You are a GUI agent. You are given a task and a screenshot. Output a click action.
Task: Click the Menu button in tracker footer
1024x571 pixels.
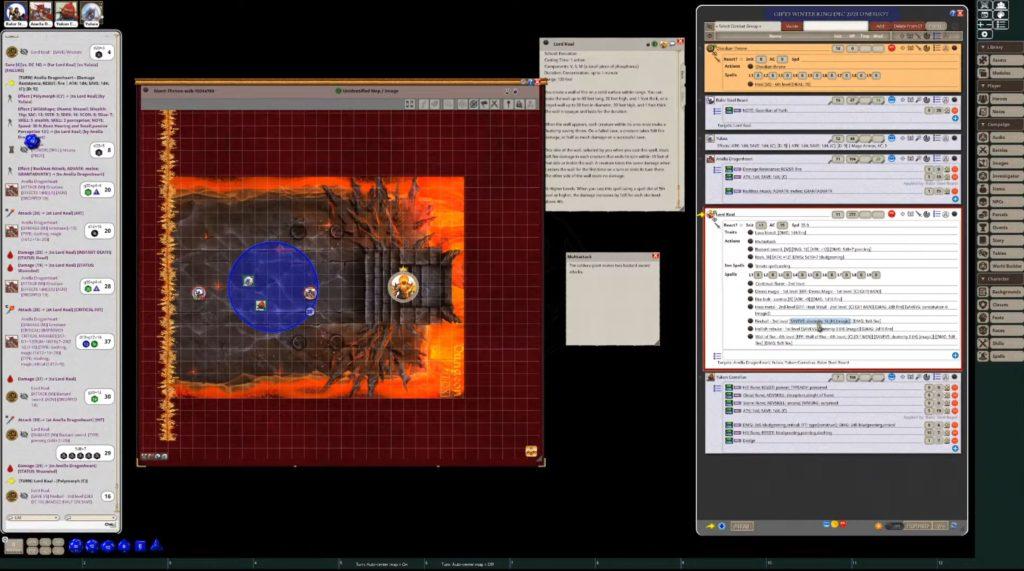[x=741, y=526]
